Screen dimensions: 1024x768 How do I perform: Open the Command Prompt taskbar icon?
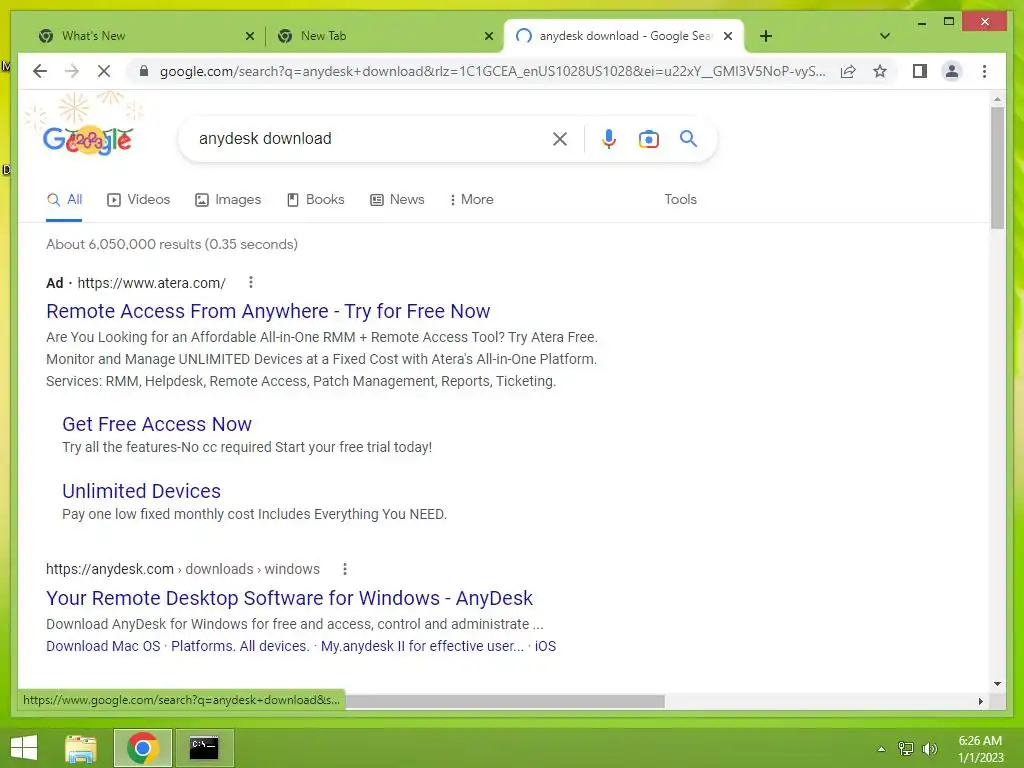[x=204, y=748]
